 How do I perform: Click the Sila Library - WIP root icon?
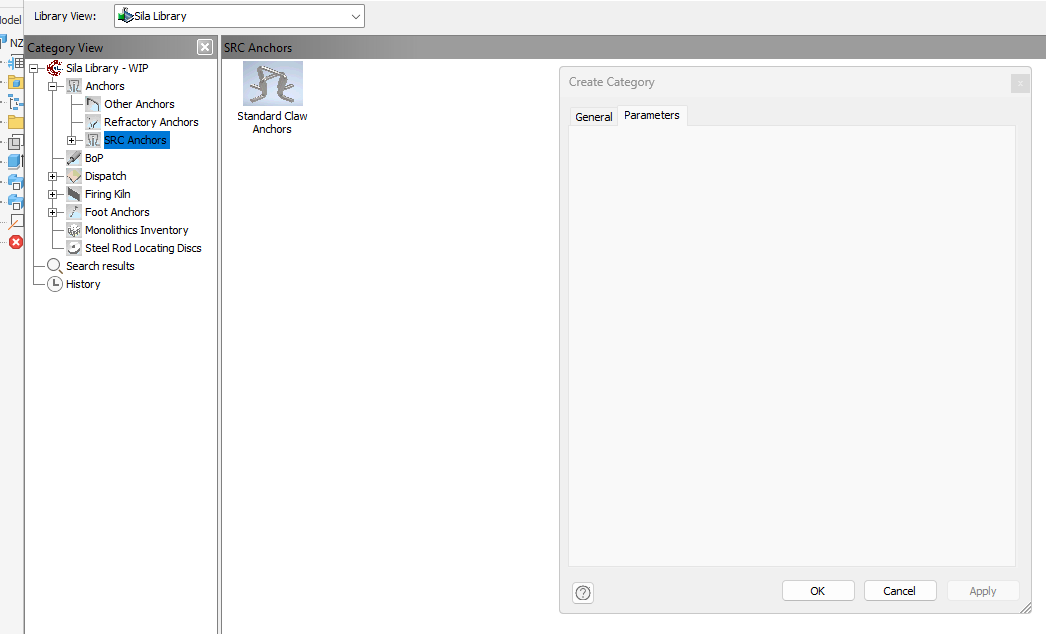pos(55,67)
